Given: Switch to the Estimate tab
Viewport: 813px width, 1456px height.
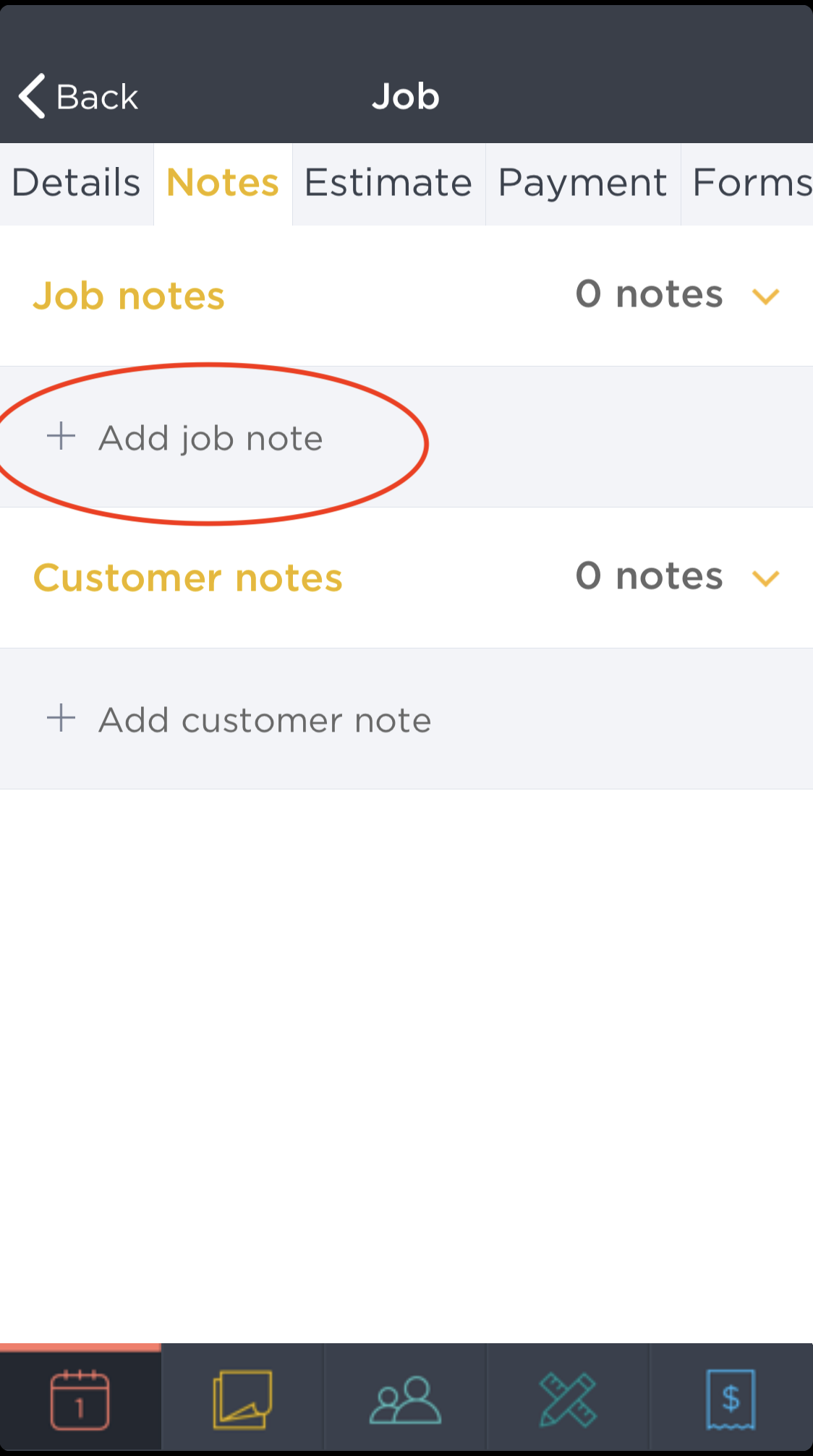Looking at the screenshot, I should click(388, 184).
